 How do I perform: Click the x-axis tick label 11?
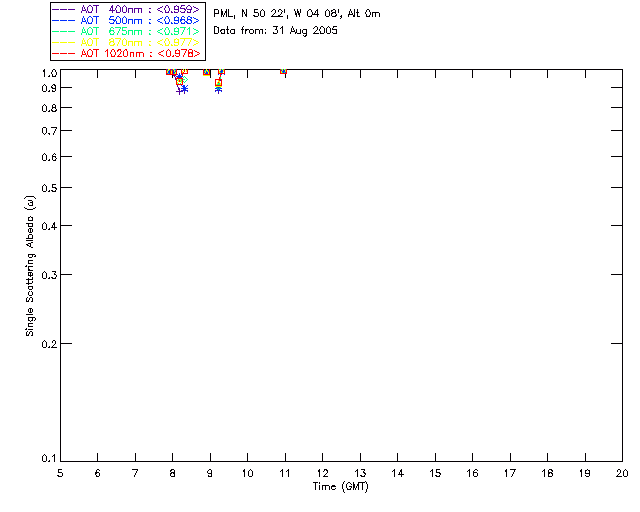click(x=285, y=473)
